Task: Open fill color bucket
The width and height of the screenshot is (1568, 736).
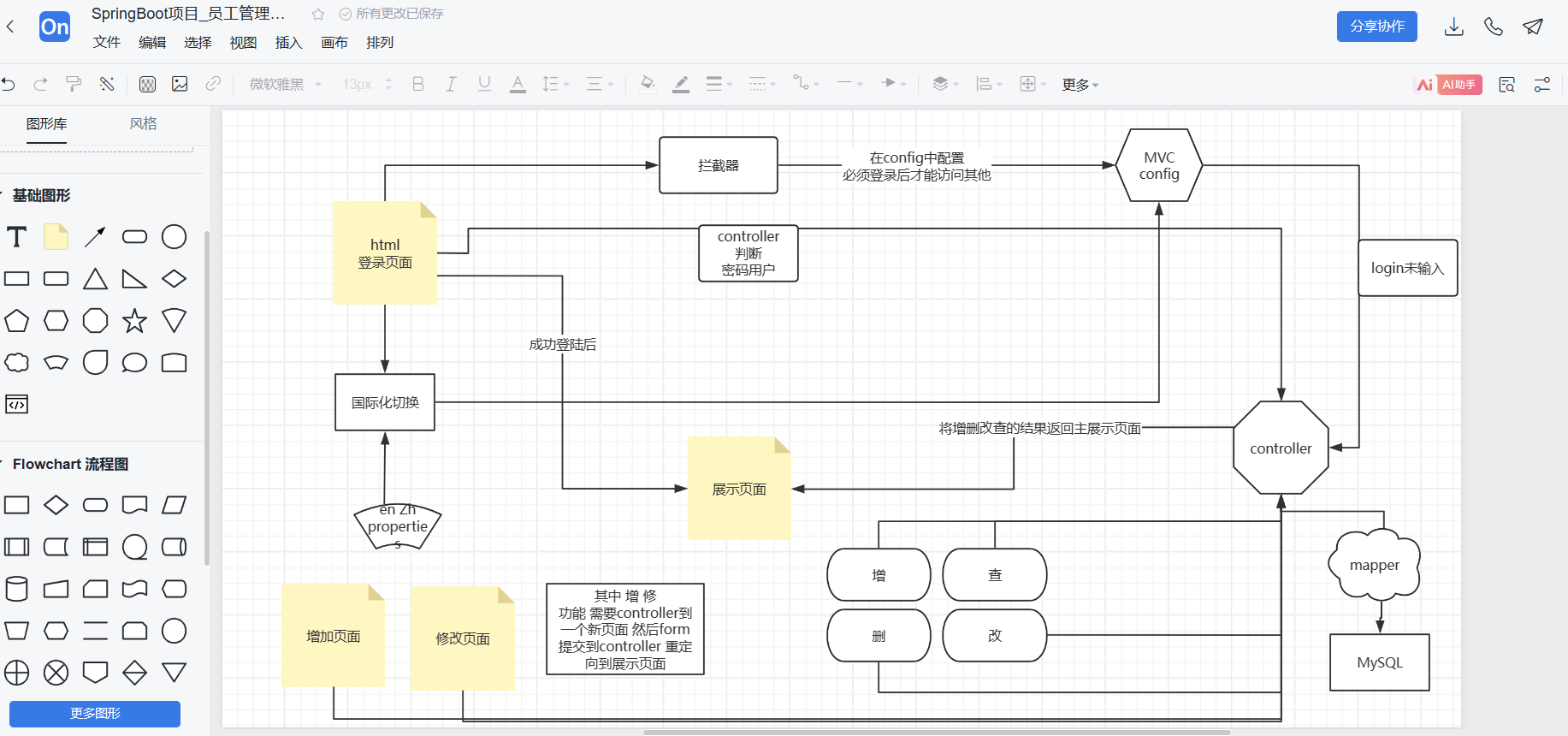Action: point(648,84)
